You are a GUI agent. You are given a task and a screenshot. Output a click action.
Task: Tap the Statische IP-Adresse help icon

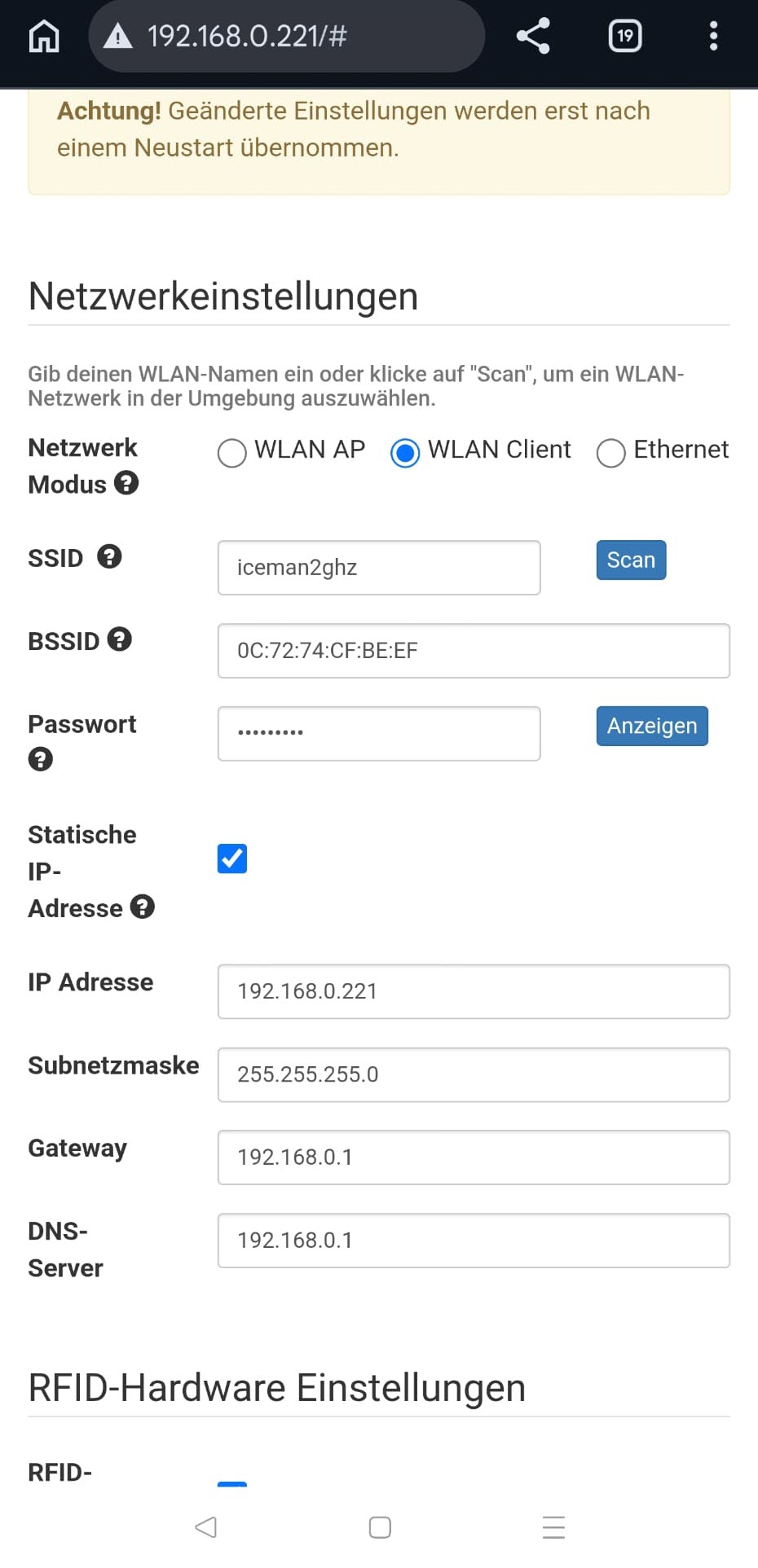pos(142,907)
